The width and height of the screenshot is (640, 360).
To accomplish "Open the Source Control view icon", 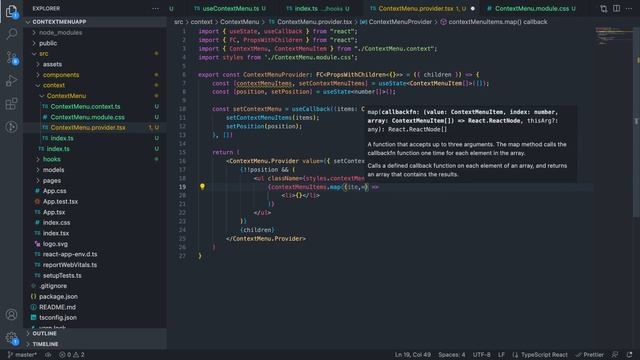I will [x=11, y=58].
